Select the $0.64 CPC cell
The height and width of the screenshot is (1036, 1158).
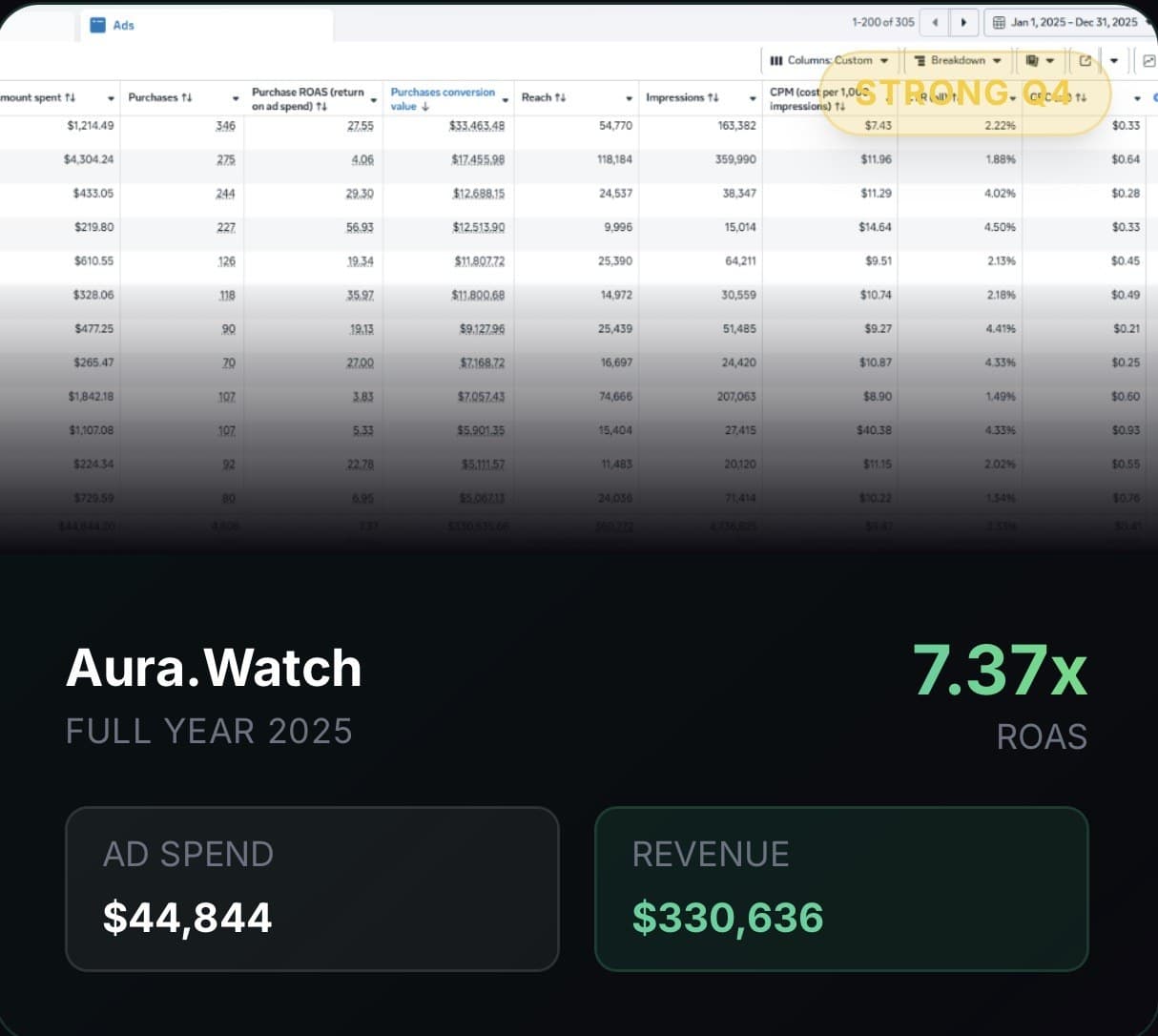click(x=1126, y=159)
